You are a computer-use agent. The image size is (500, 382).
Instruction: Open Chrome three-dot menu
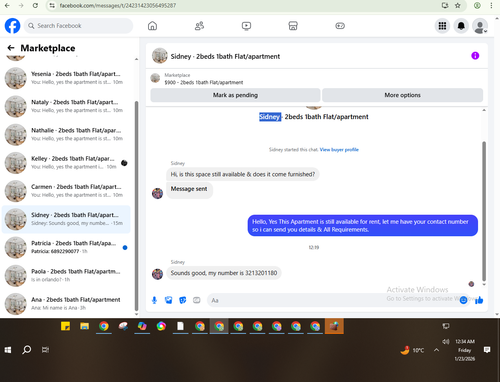tap(491, 5)
